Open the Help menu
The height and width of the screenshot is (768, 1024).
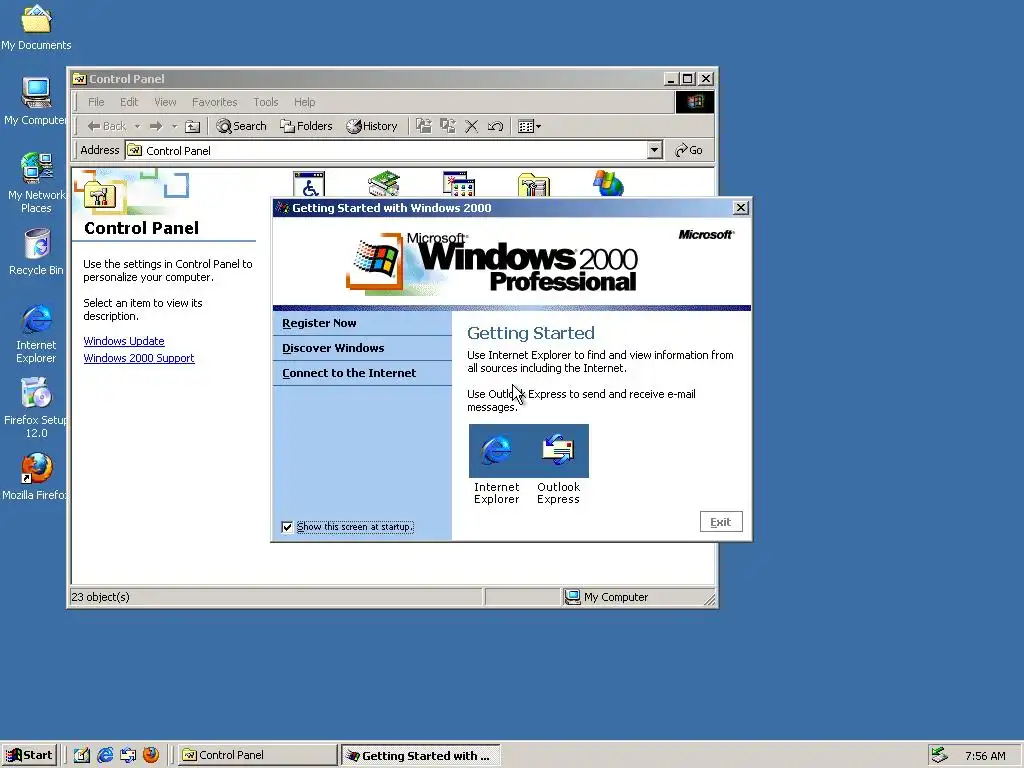[x=304, y=102]
